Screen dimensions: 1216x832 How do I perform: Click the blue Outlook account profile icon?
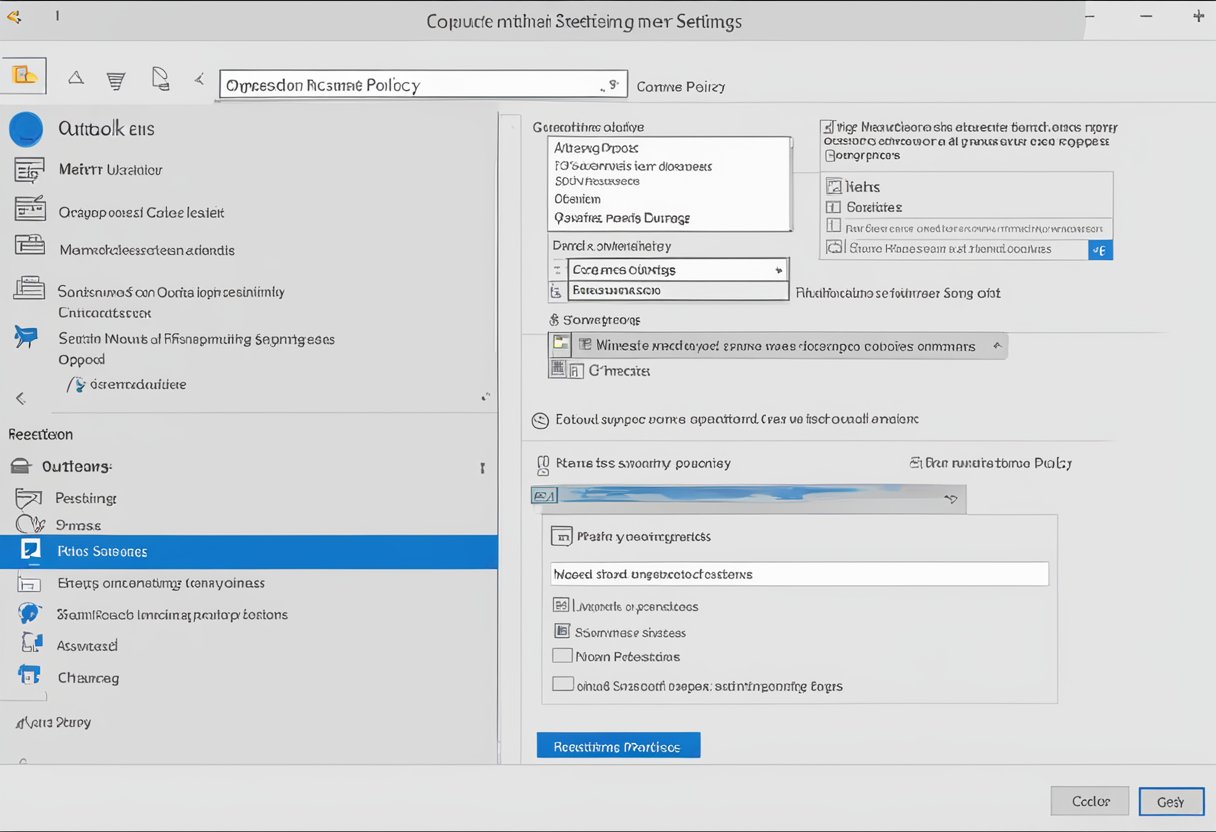(26, 128)
